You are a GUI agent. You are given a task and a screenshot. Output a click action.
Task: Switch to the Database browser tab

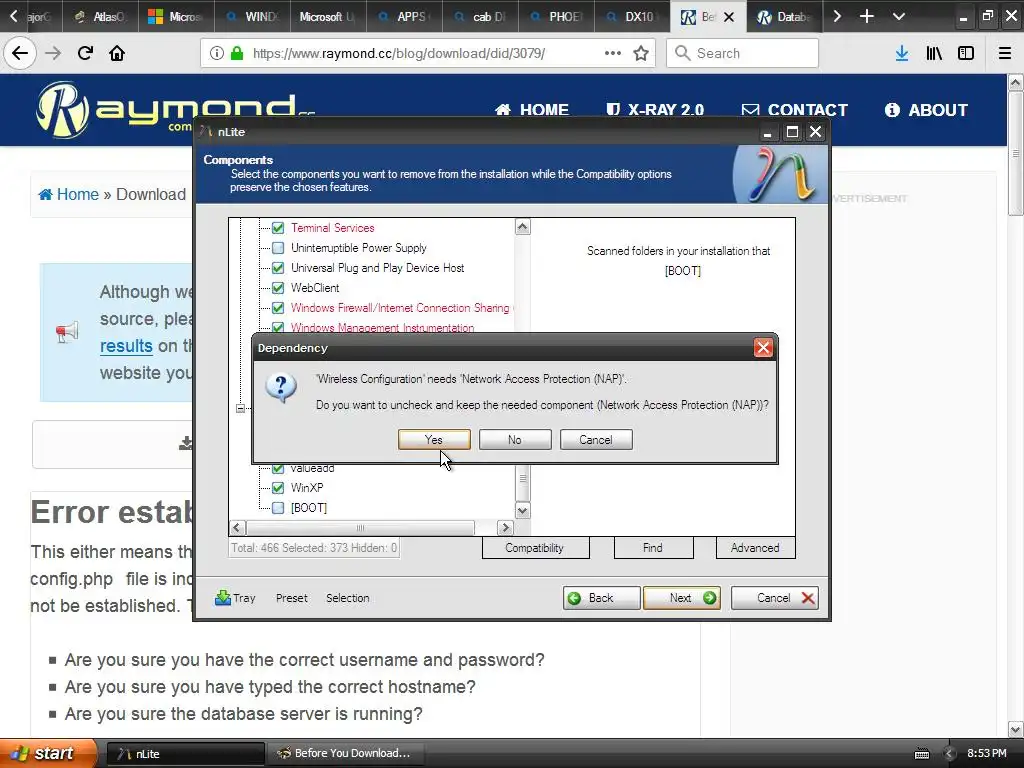[783, 16]
